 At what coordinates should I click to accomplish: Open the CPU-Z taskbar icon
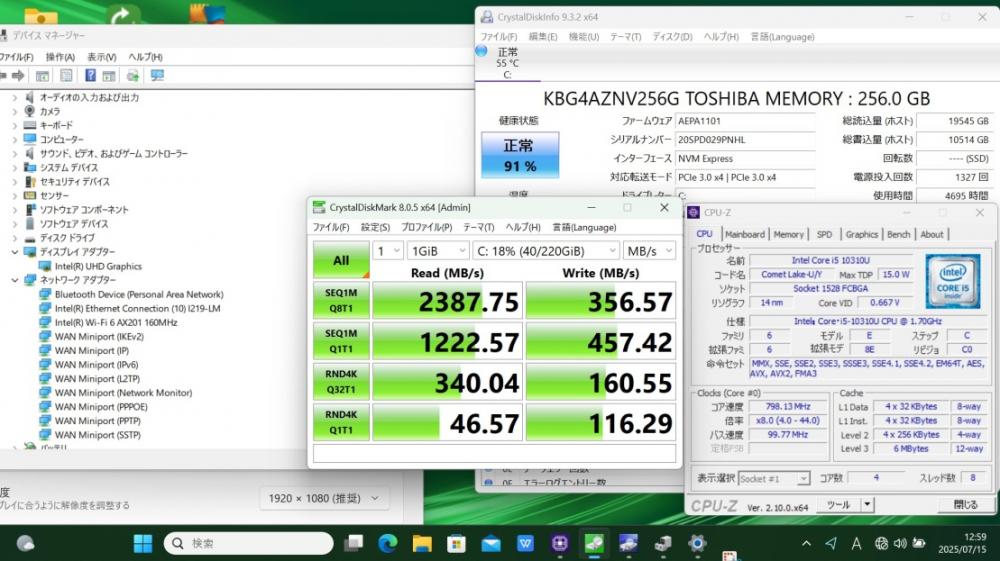pos(559,543)
